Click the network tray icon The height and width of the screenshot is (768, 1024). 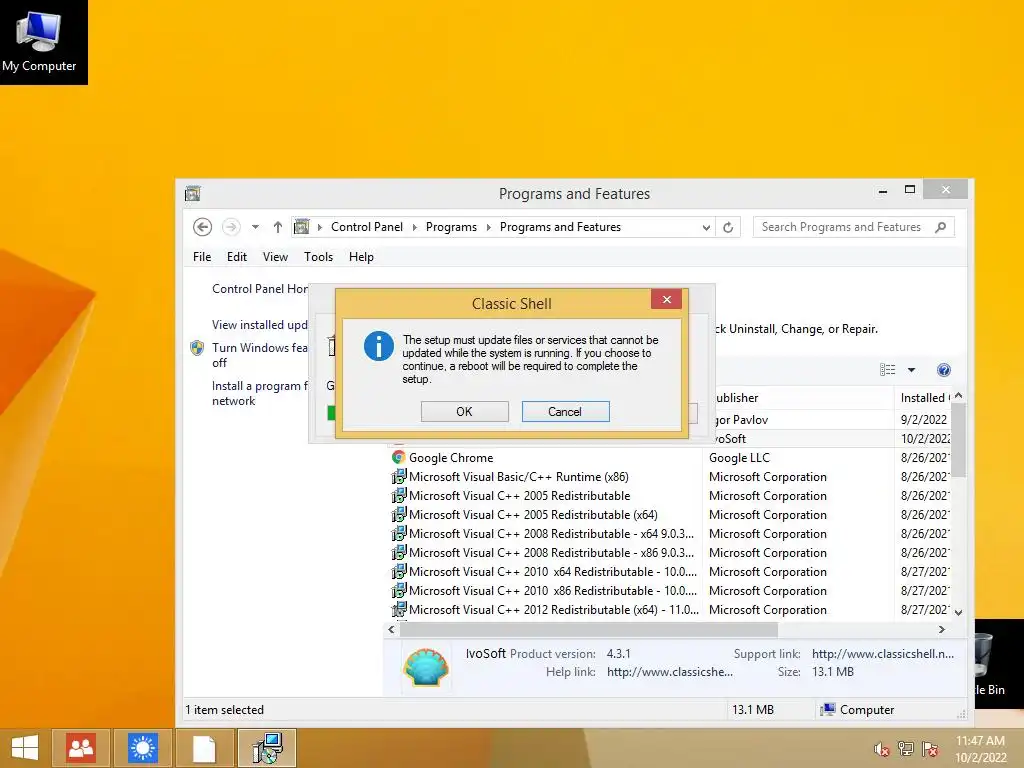point(906,749)
